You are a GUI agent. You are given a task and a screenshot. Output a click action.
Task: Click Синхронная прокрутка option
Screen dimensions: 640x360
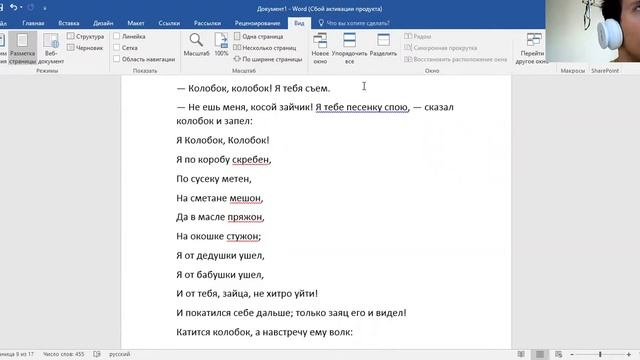click(x=440, y=48)
